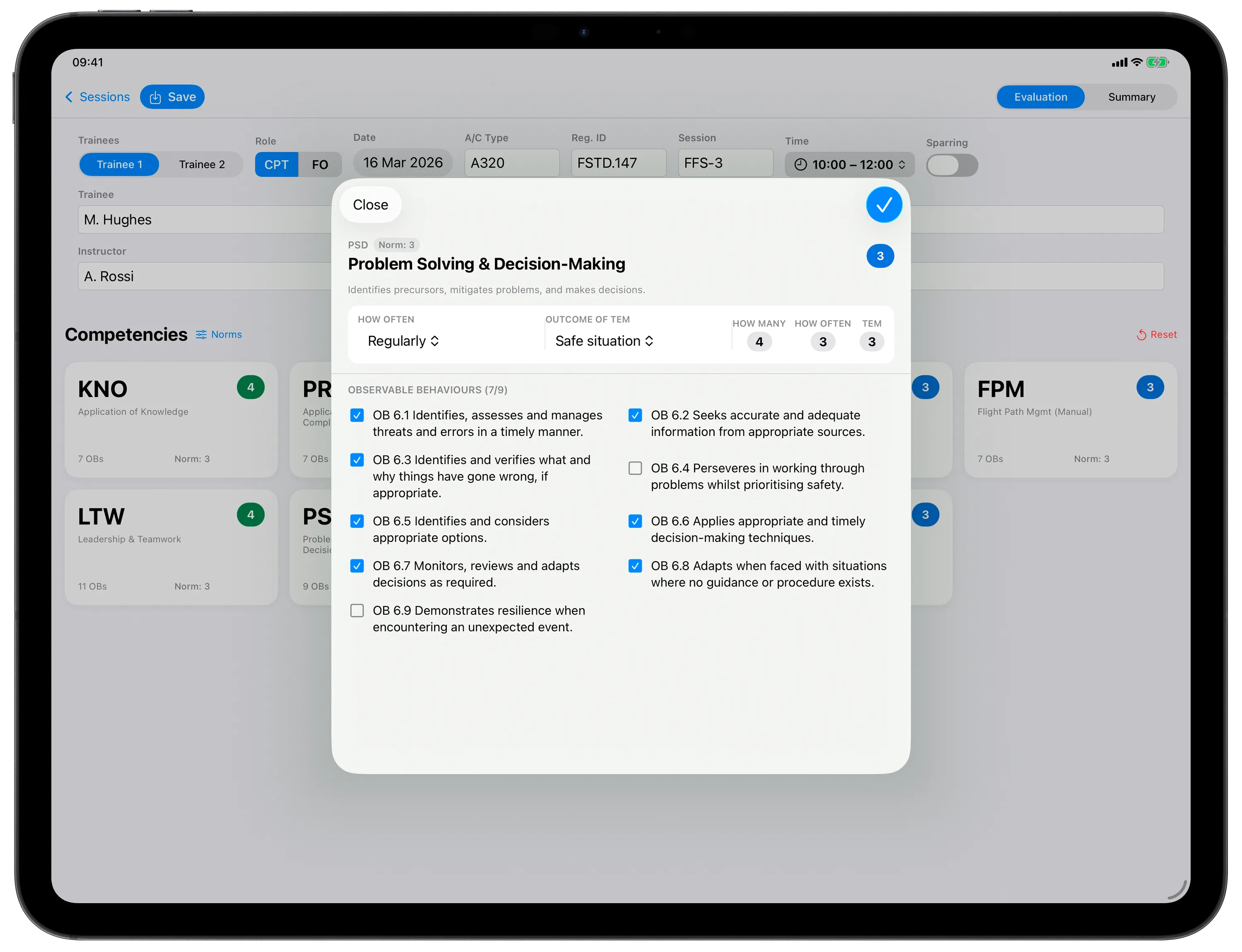Click the Norm: 3 tag in dialog
The height and width of the screenshot is (952, 1242).
tap(396, 245)
